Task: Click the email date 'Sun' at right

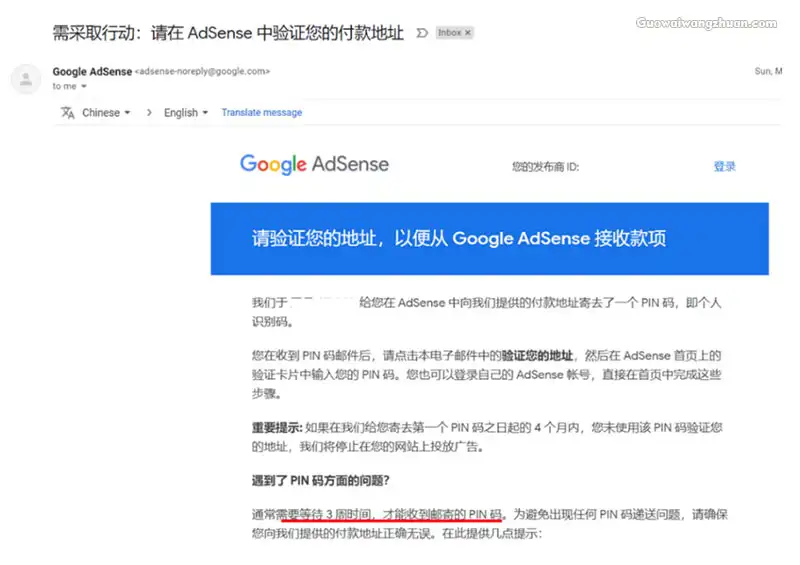Action: (x=768, y=71)
